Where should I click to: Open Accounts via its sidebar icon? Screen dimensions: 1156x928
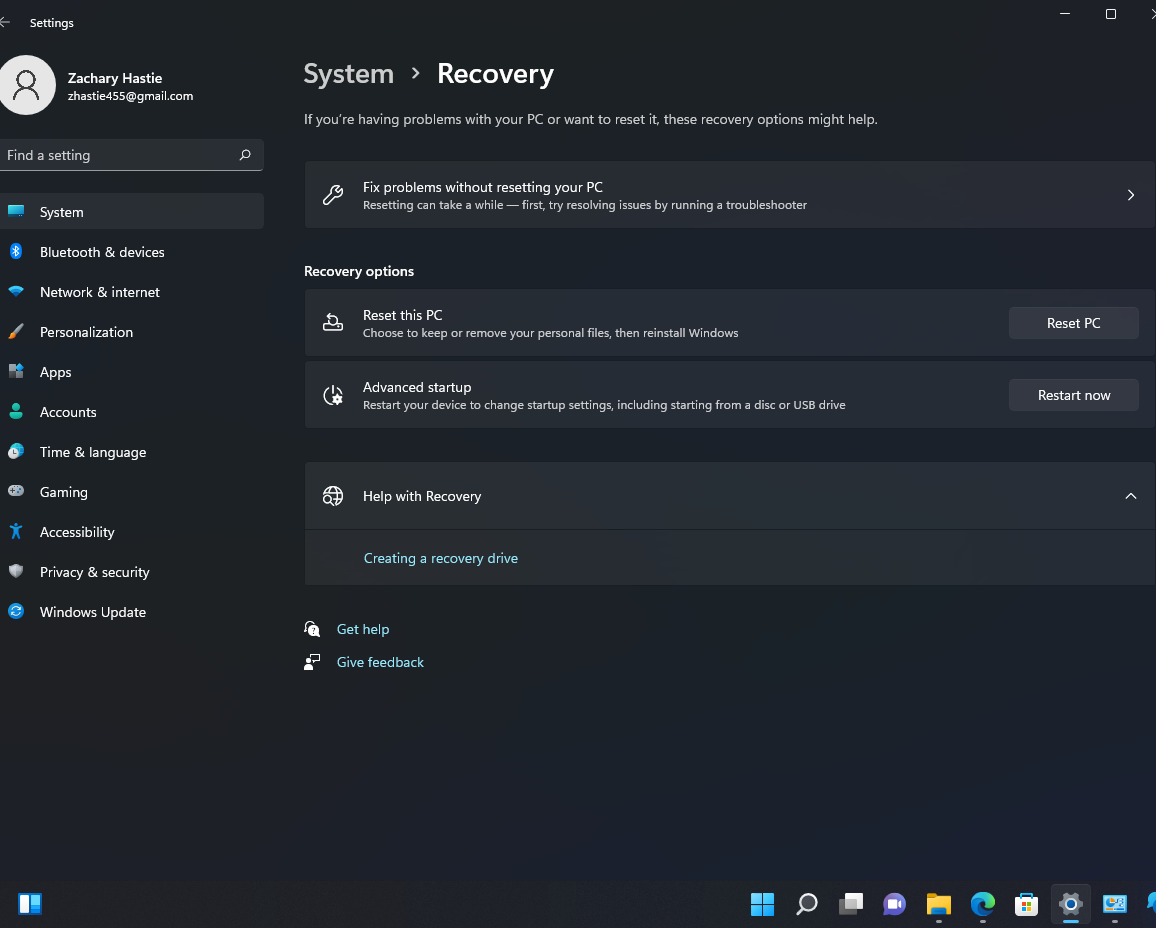(x=17, y=412)
